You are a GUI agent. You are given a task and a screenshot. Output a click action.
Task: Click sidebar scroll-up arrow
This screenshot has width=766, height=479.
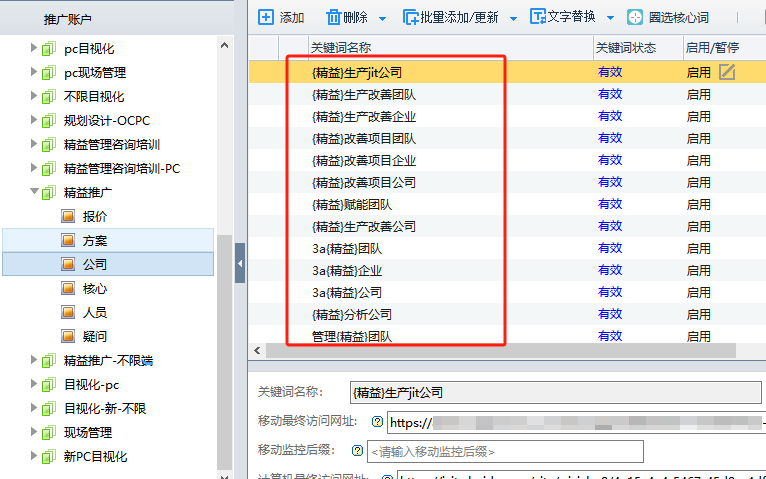[x=224, y=45]
